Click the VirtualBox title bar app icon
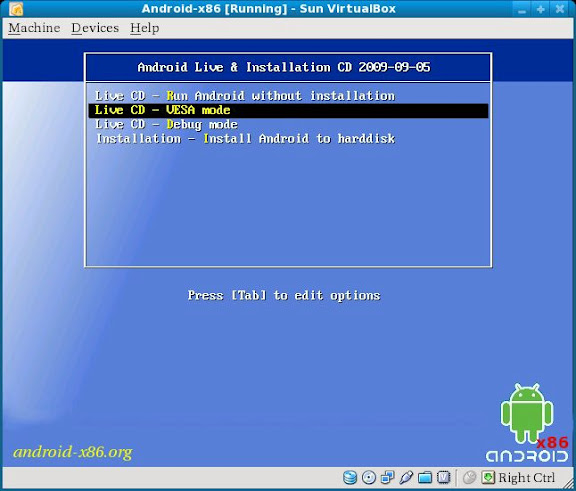This screenshot has width=576, height=491. click(x=16, y=9)
